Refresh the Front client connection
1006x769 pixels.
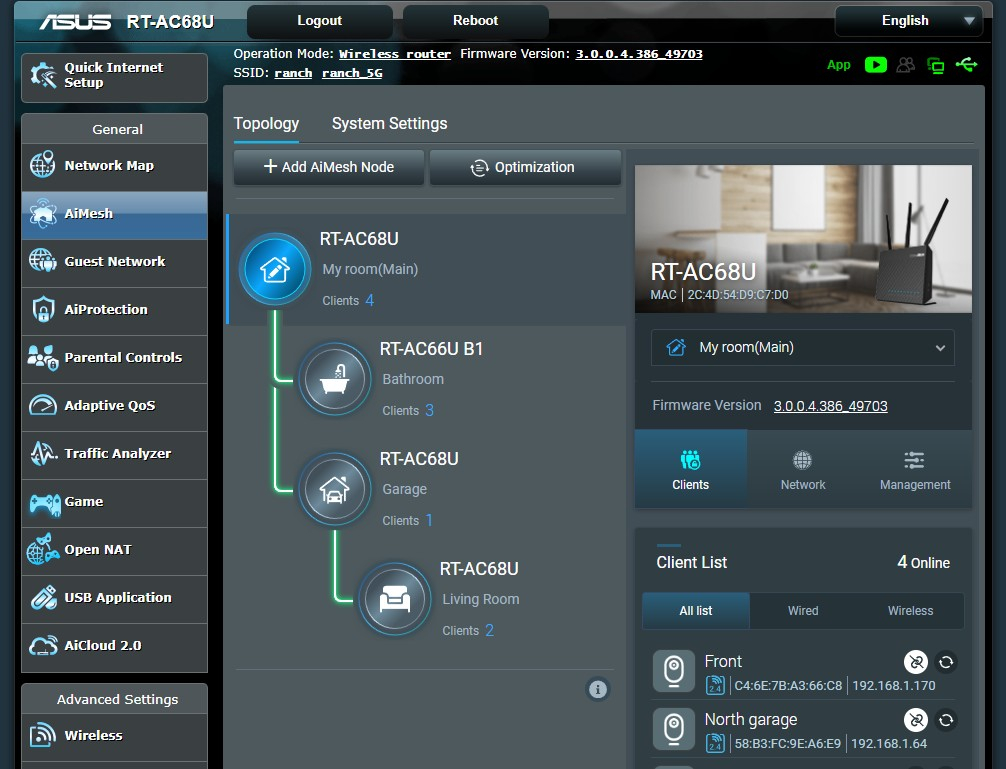[946, 662]
